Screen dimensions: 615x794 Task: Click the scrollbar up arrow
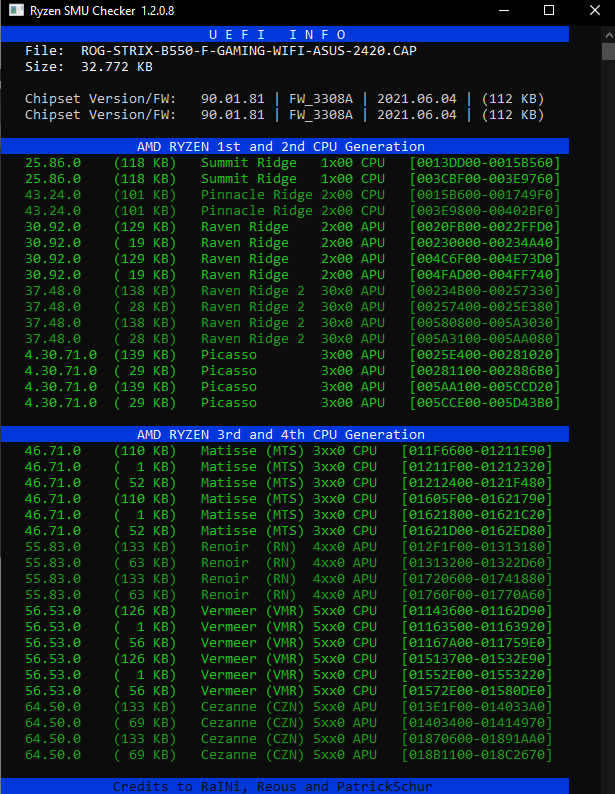click(x=609, y=35)
